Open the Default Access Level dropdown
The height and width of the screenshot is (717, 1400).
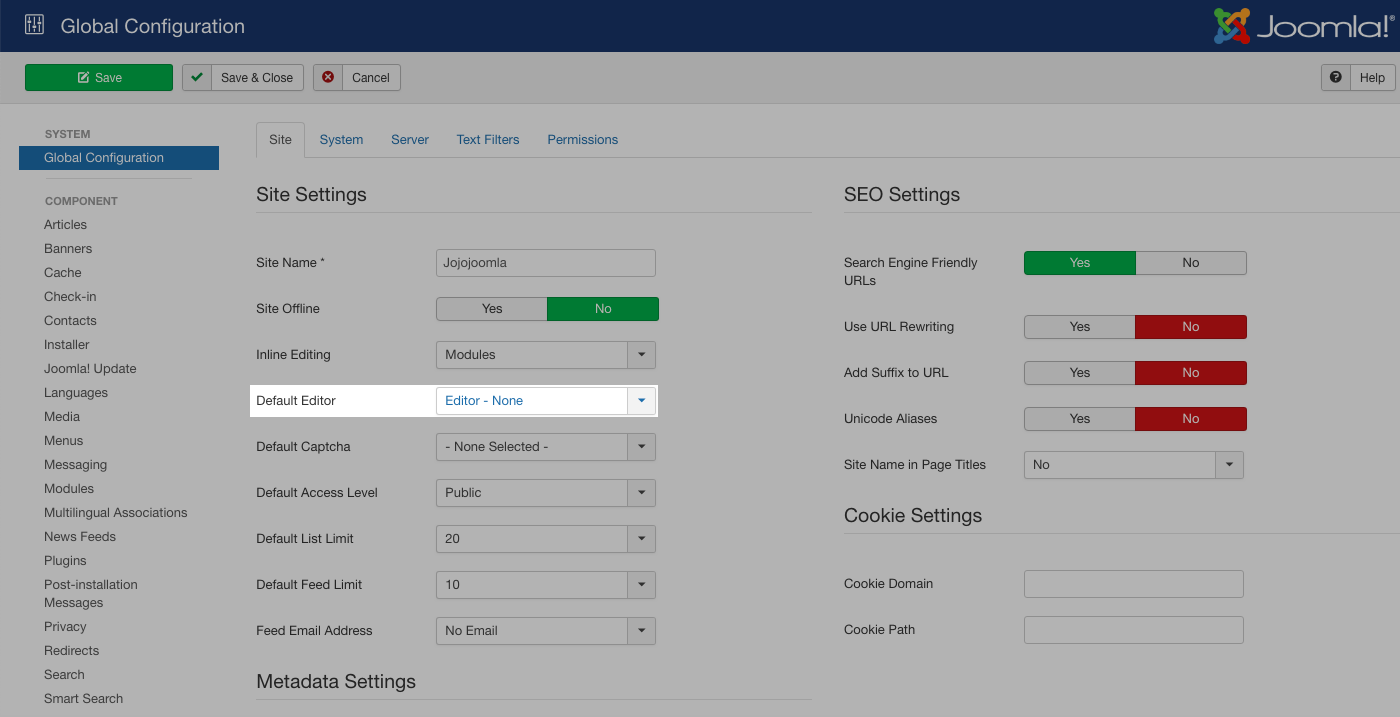546,493
